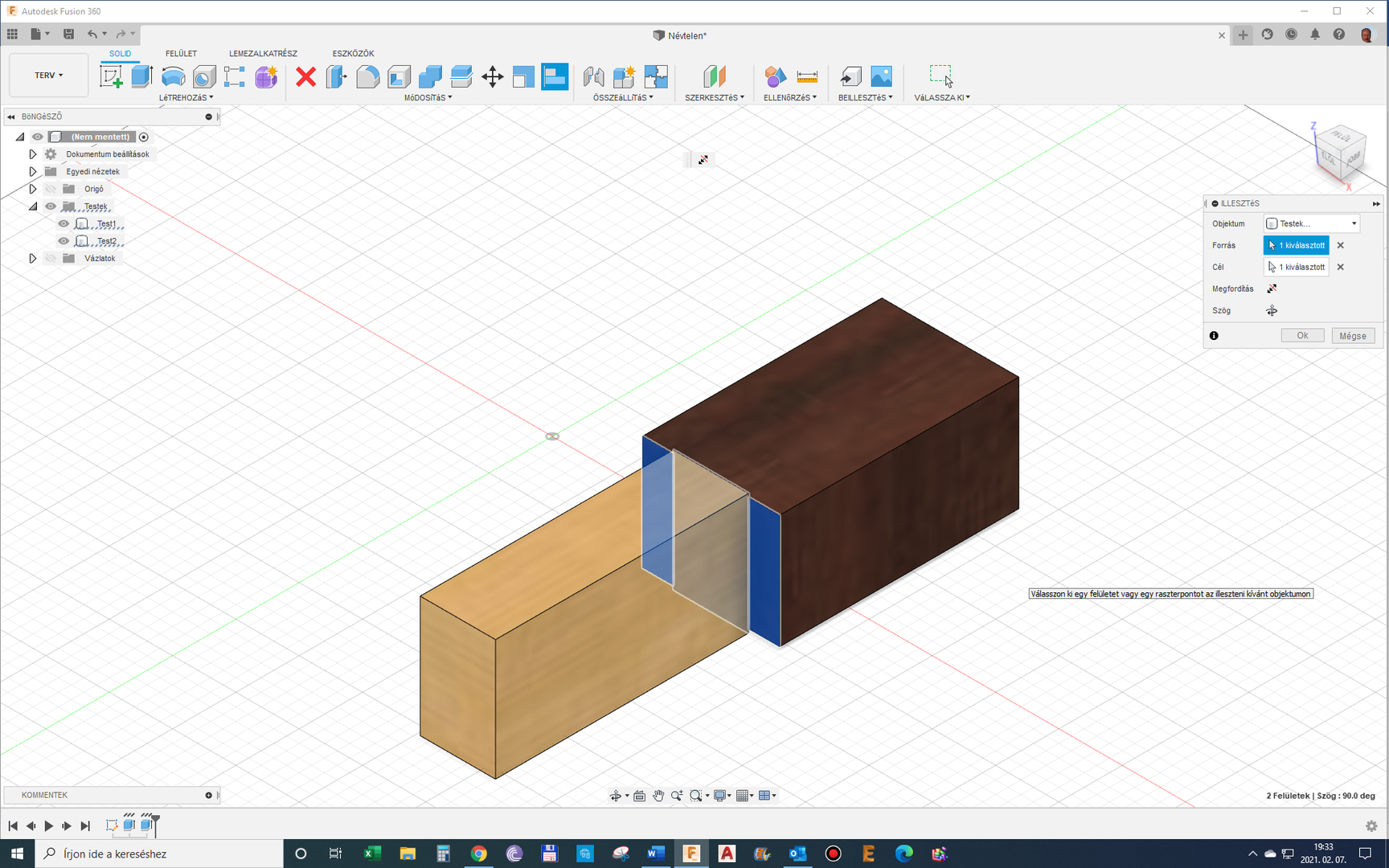
Task: Open Google Chrome from the taskbar
Action: [x=479, y=854]
